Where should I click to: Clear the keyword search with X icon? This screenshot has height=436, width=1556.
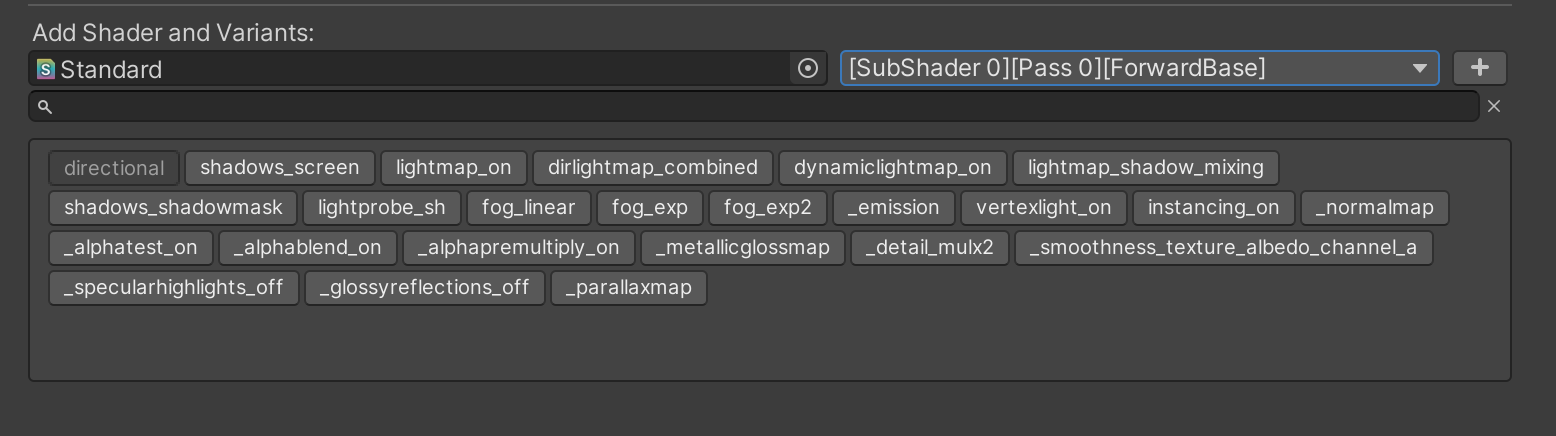tap(1494, 106)
